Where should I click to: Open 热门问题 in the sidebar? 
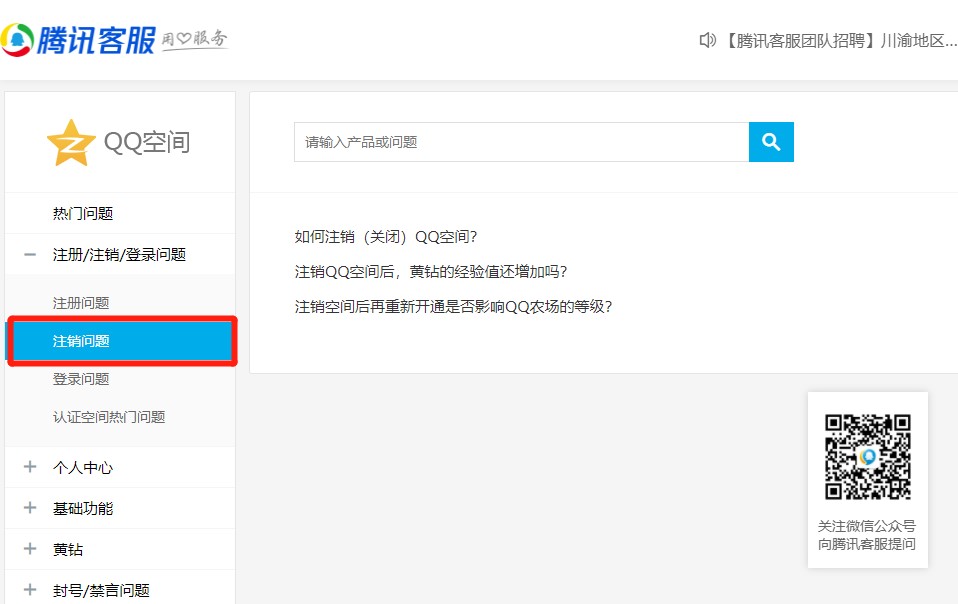pos(83,213)
